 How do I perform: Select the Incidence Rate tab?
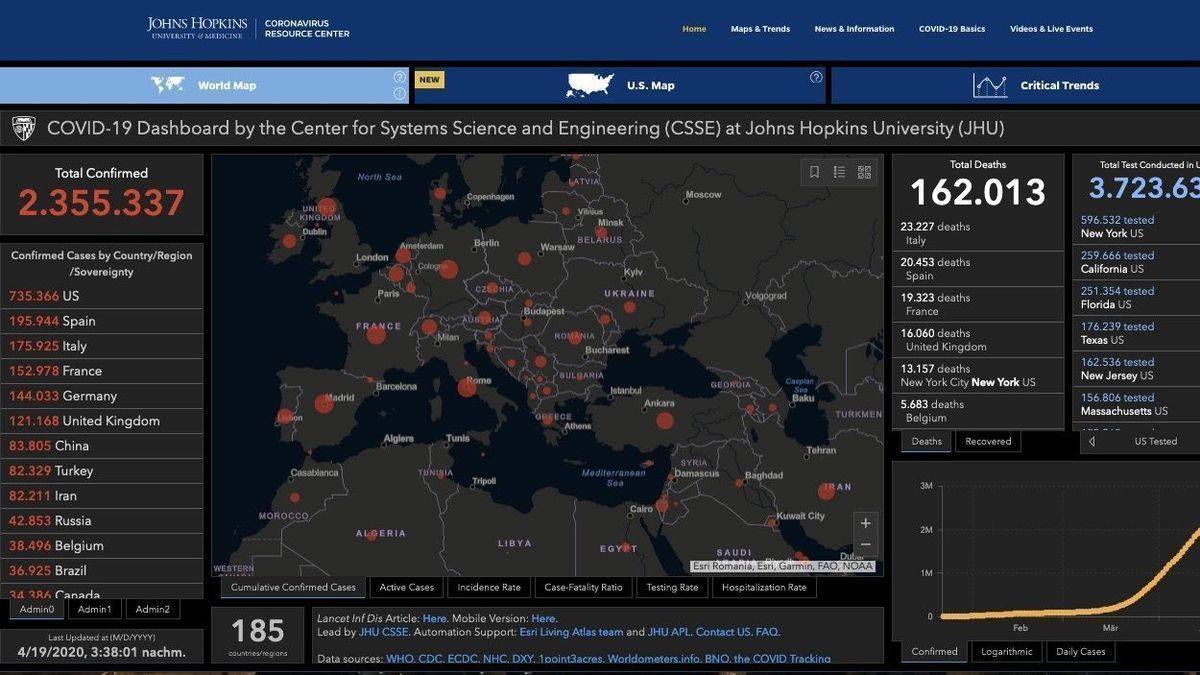coord(489,587)
